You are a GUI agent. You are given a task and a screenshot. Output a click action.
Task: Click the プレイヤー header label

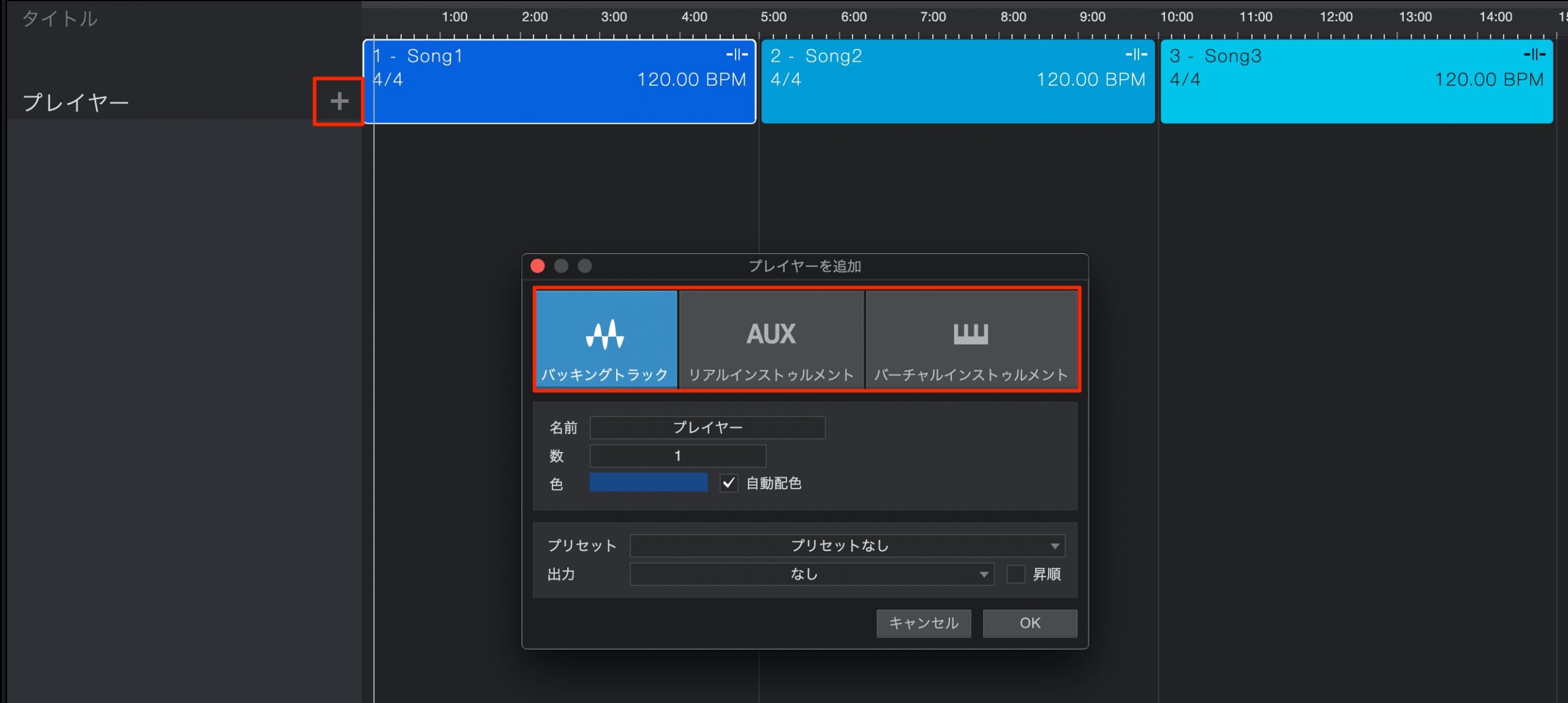[76, 102]
